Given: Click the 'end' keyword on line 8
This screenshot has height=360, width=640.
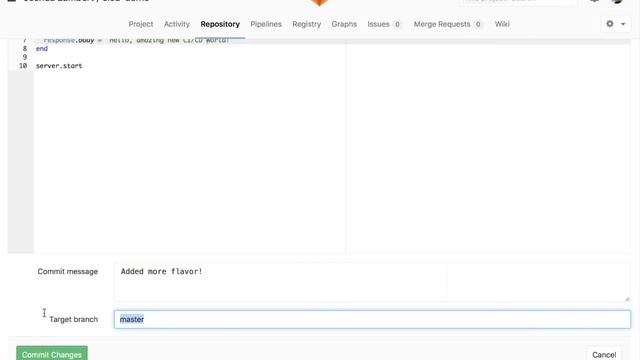Looking at the screenshot, I should pyautogui.click(x=42, y=49).
